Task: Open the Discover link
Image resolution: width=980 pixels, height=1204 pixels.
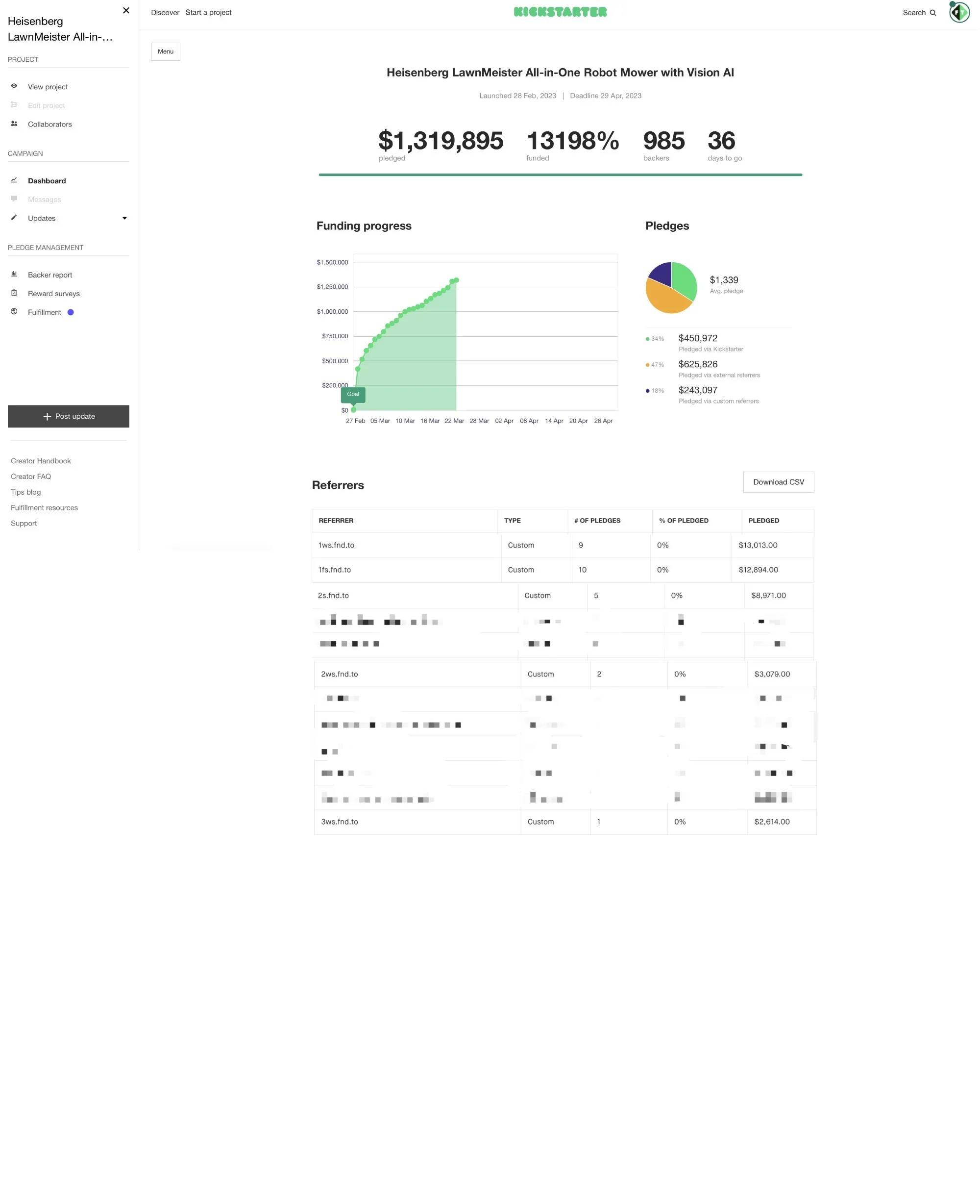Action: coord(165,12)
